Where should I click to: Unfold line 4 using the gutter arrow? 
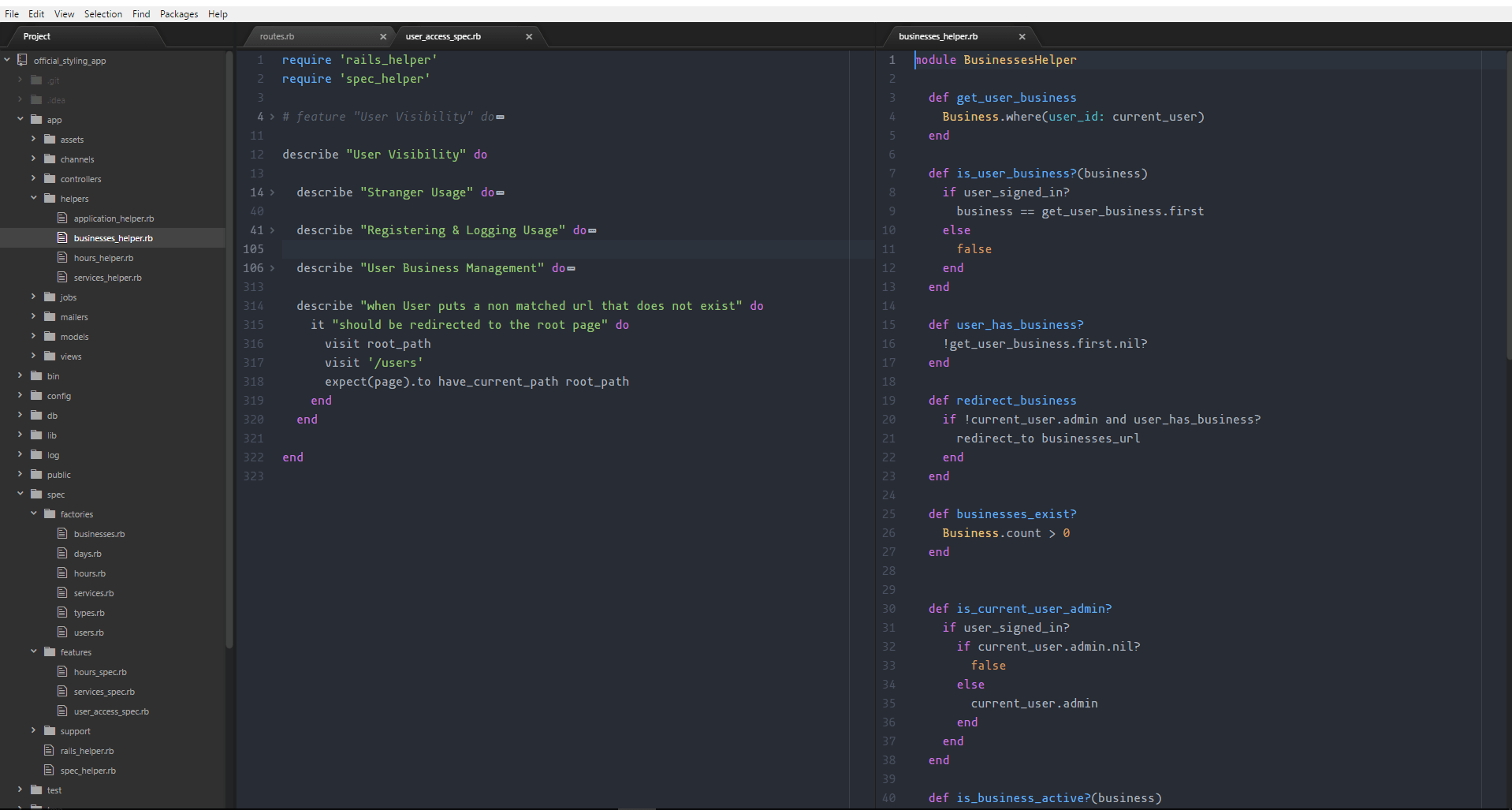tap(273, 117)
